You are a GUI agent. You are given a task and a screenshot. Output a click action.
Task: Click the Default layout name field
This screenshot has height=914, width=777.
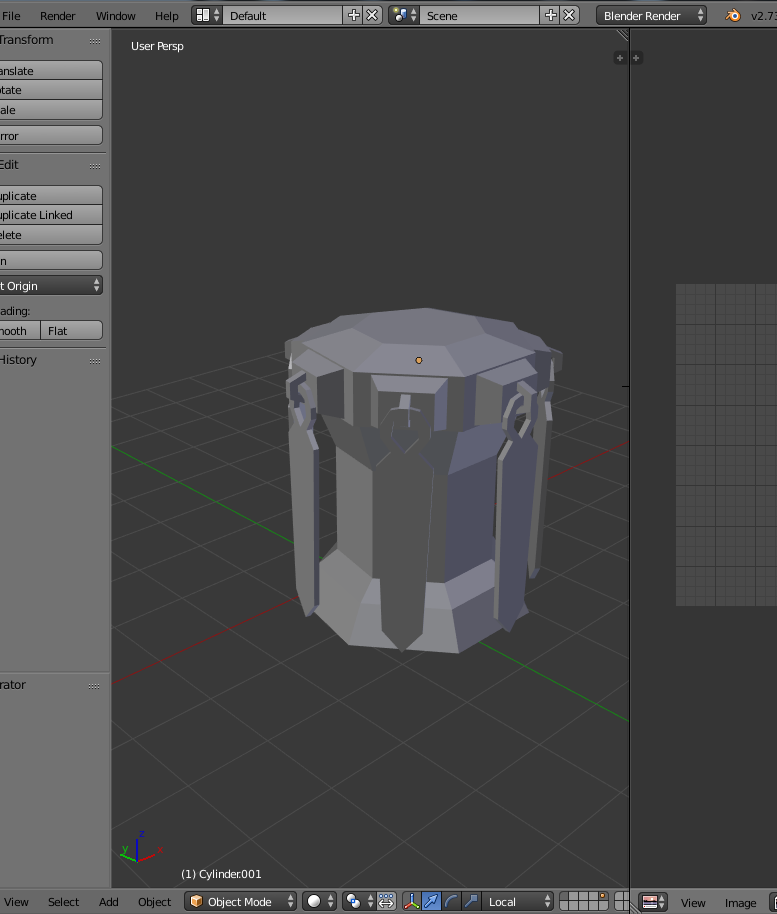pyautogui.click(x=283, y=16)
